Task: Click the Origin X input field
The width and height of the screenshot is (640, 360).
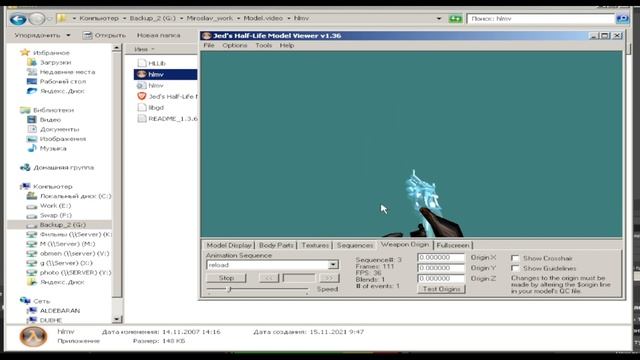Action: tap(441, 258)
